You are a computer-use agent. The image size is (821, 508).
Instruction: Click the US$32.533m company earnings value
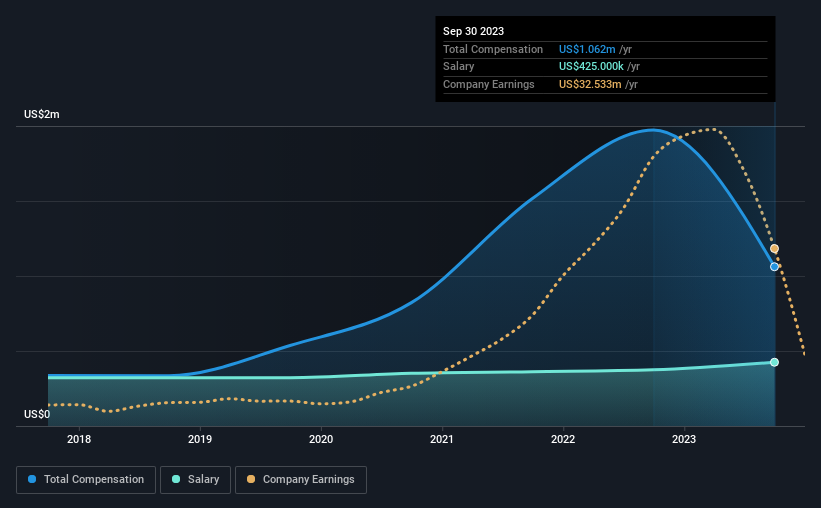tap(590, 84)
